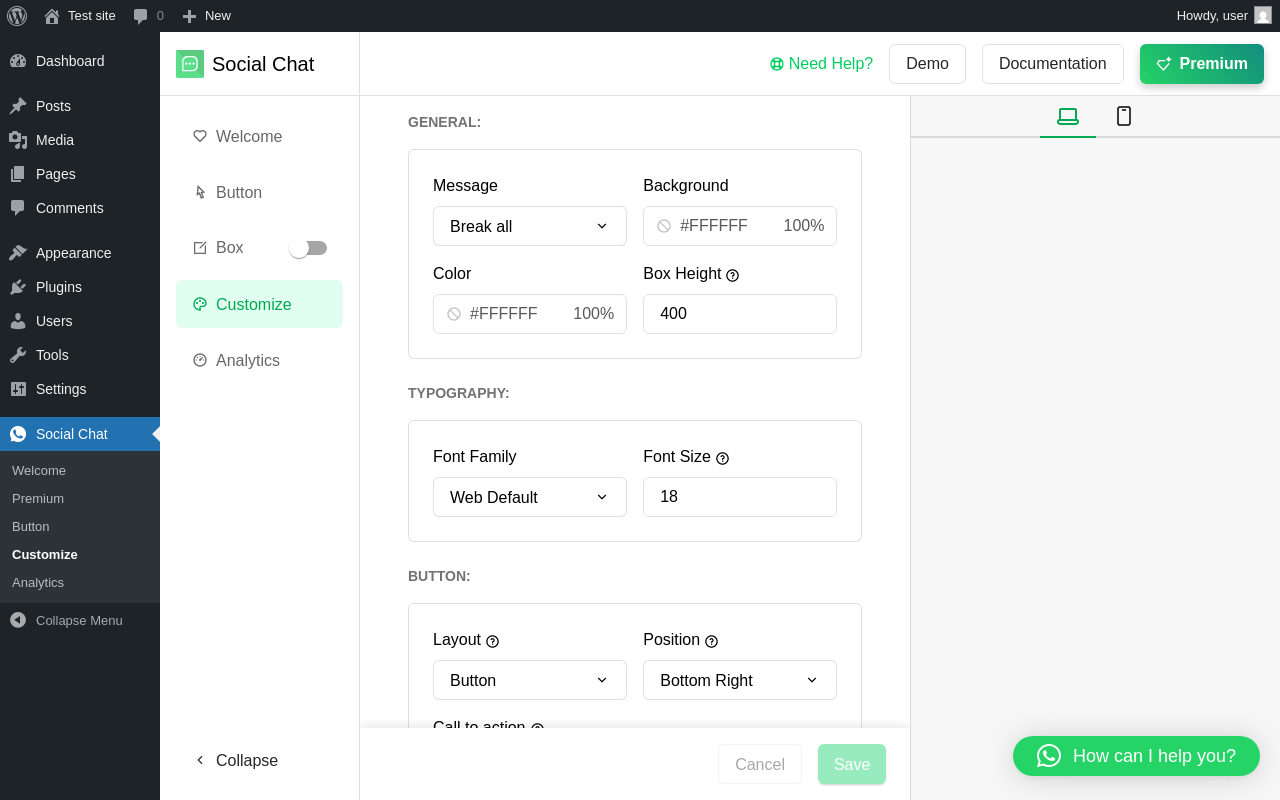Click Position help question icon
The height and width of the screenshot is (800, 1280).
tap(712, 641)
